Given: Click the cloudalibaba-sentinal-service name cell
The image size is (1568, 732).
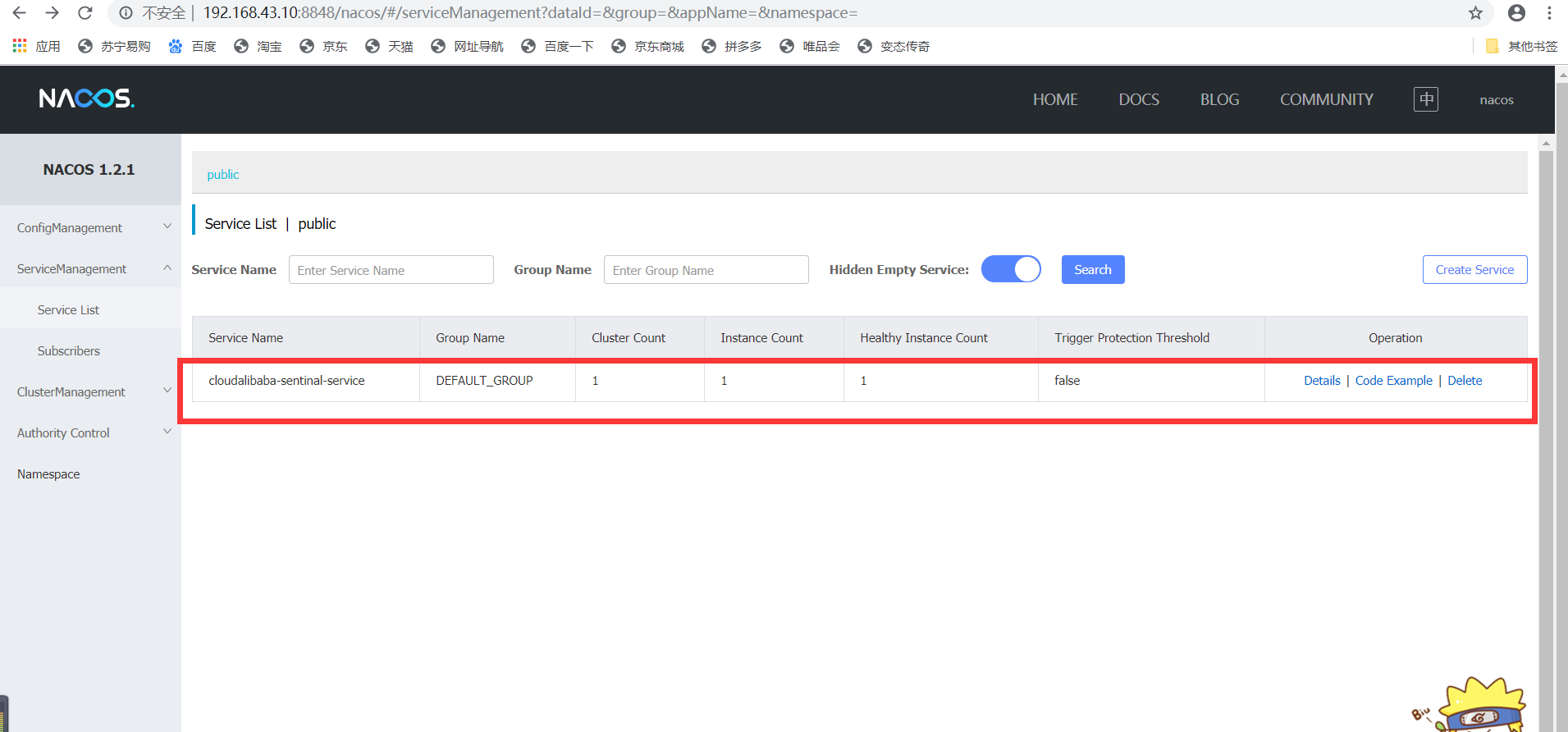Looking at the screenshot, I should [286, 380].
